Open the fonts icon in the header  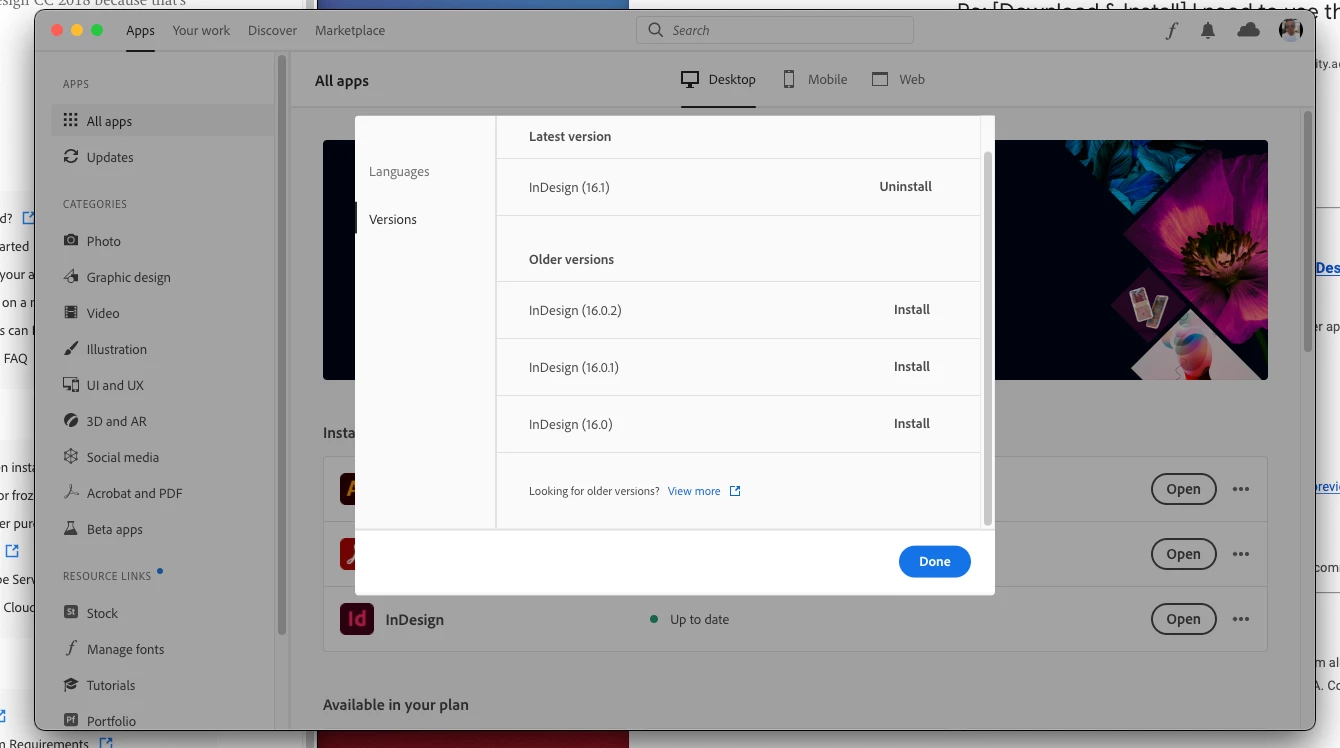(x=1171, y=30)
